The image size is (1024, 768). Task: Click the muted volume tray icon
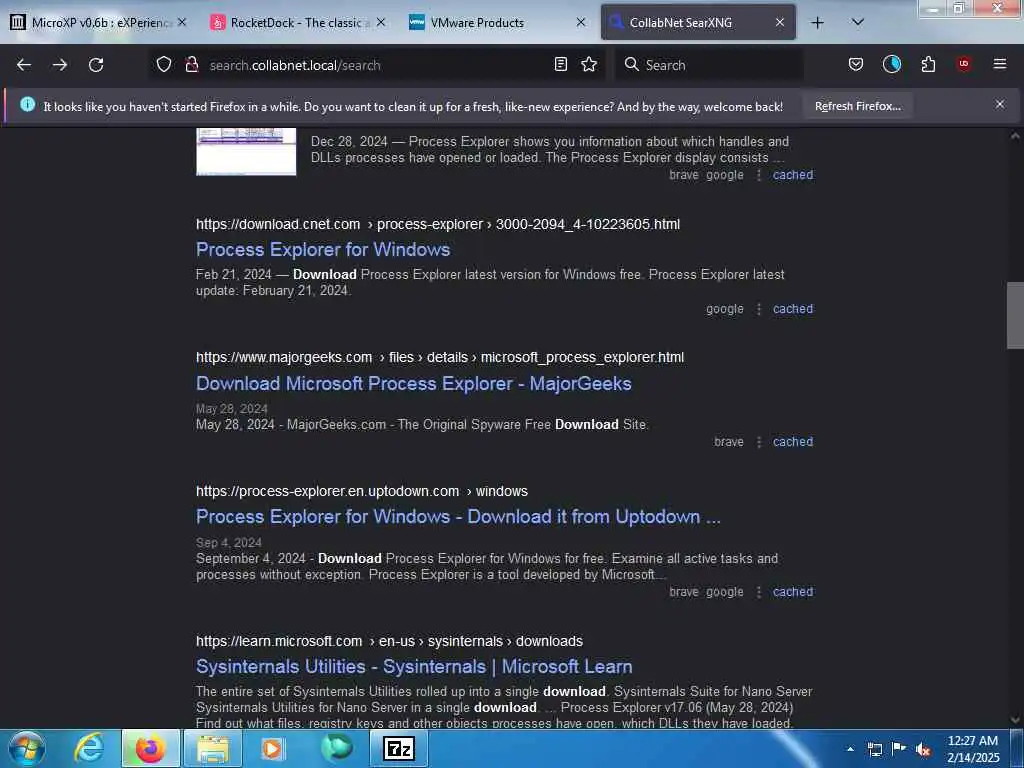923,750
